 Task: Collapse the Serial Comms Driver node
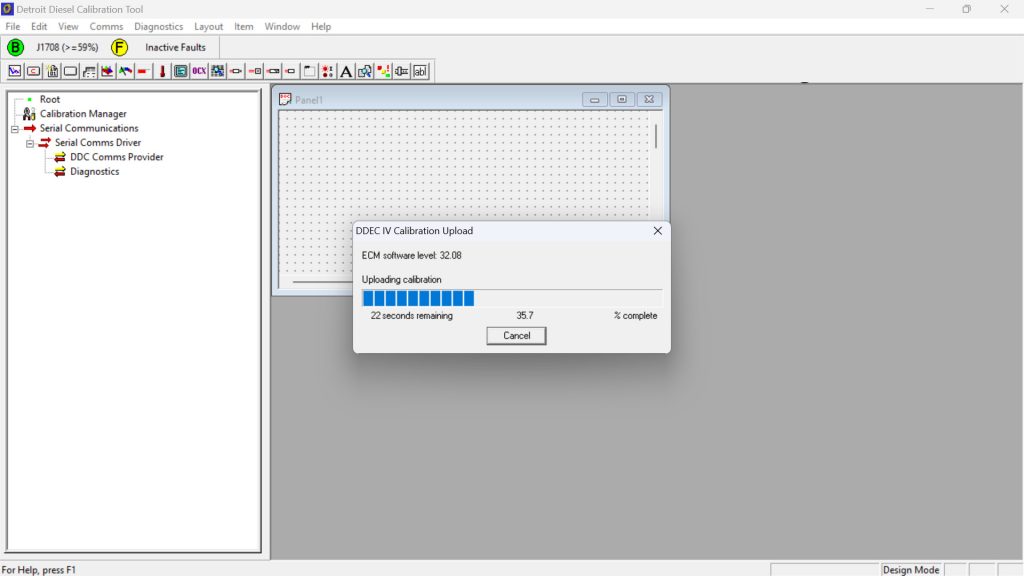(29, 142)
